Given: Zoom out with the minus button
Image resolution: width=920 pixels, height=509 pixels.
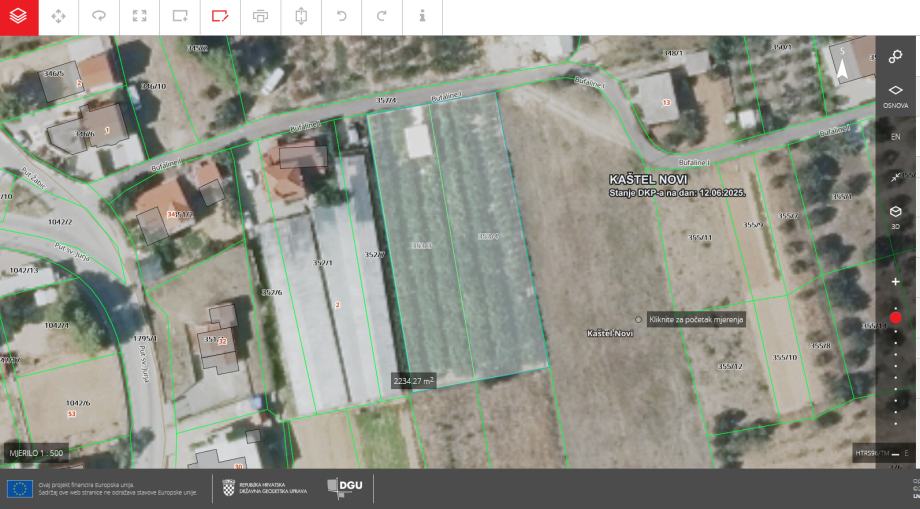Looking at the screenshot, I should click(895, 453).
